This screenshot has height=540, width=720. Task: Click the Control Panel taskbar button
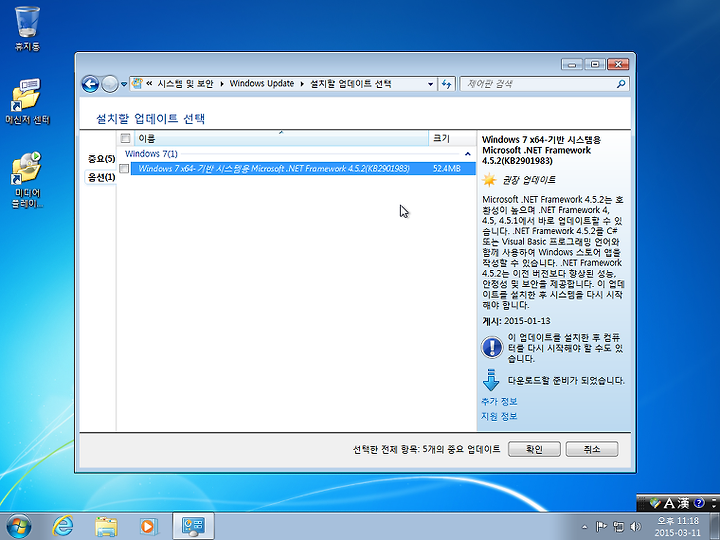(193, 526)
